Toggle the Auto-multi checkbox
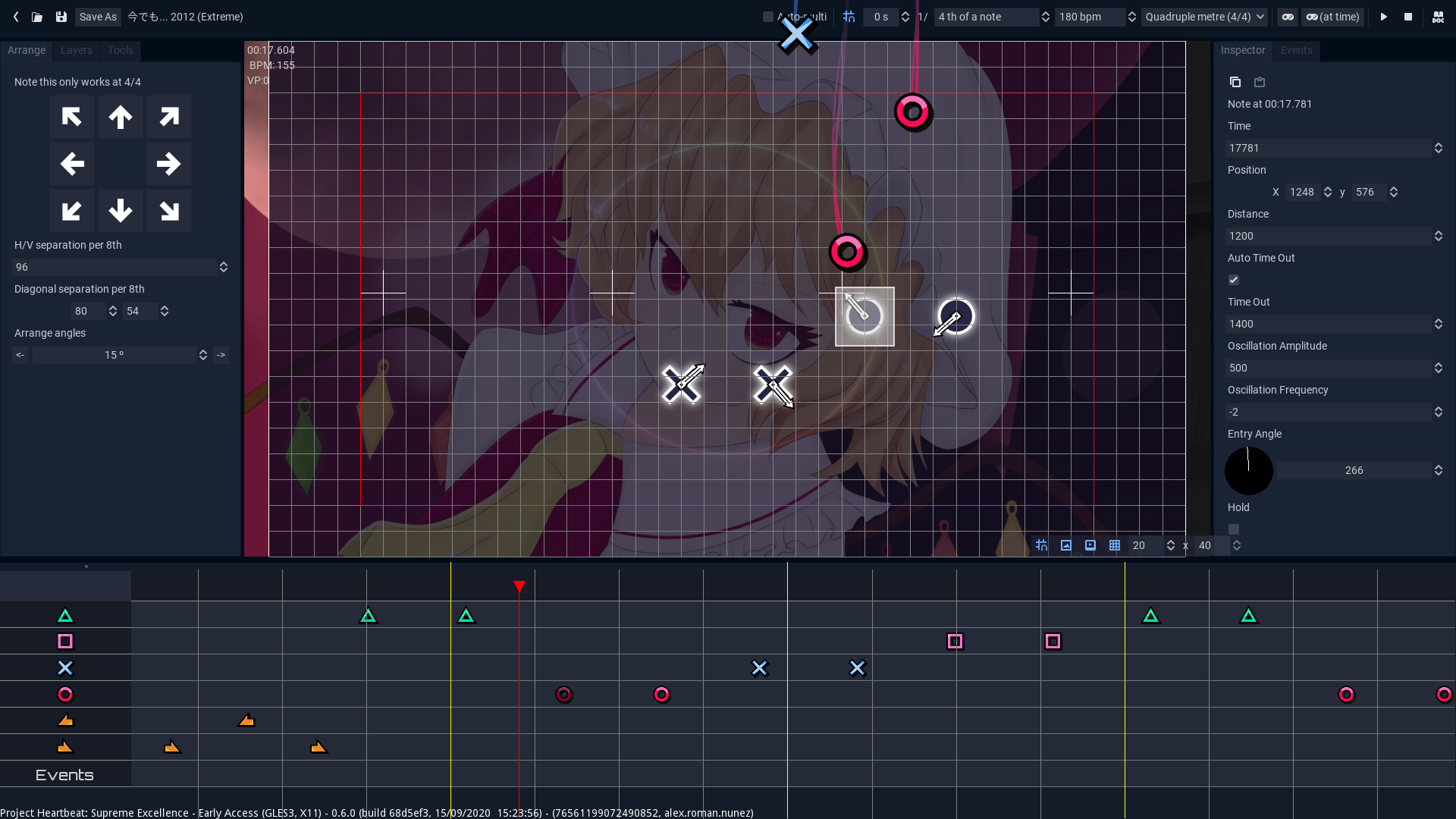1456x819 pixels. pyautogui.click(x=768, y=17)
